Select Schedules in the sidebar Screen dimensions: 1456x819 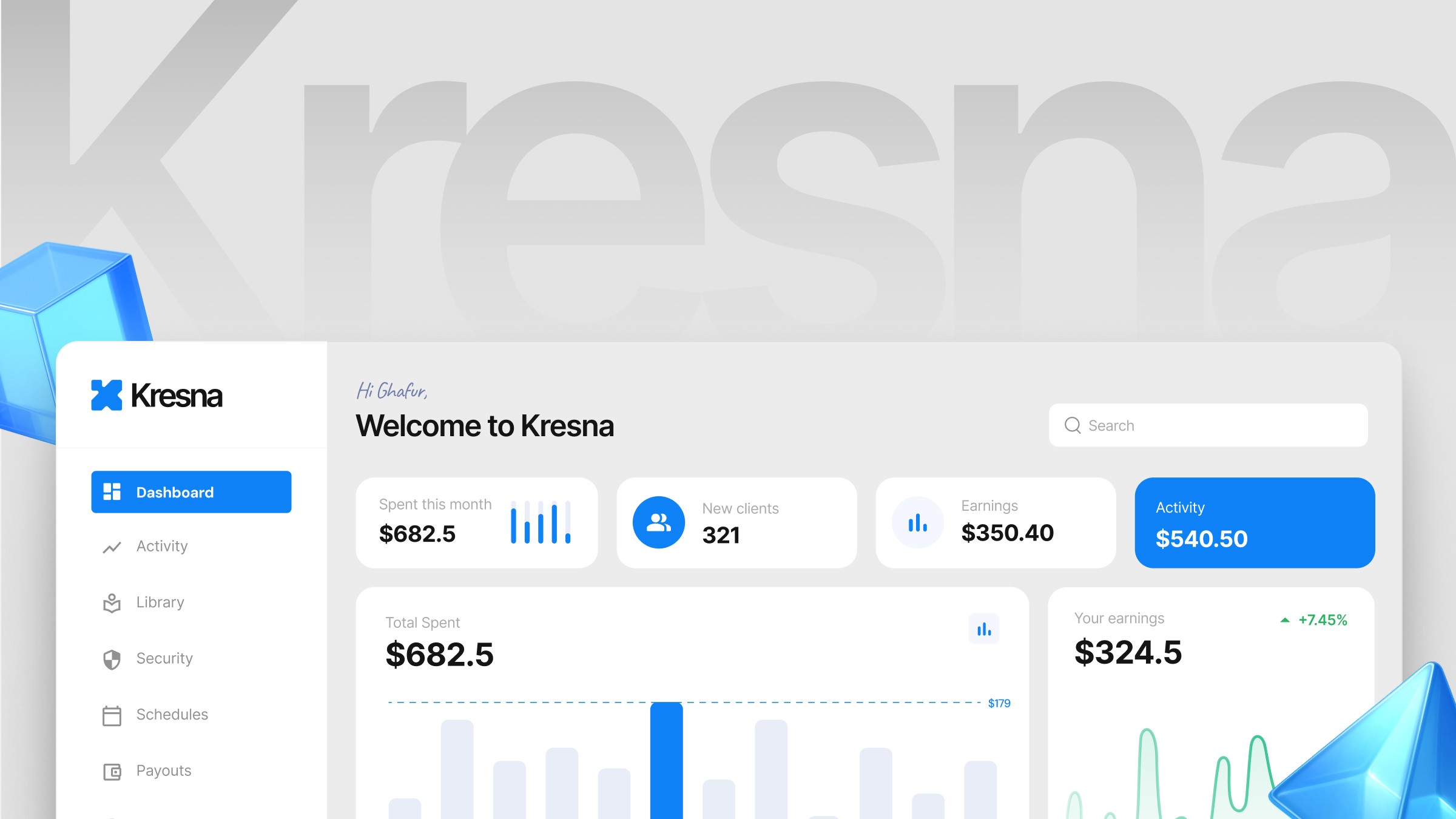[x=172, y=715]
